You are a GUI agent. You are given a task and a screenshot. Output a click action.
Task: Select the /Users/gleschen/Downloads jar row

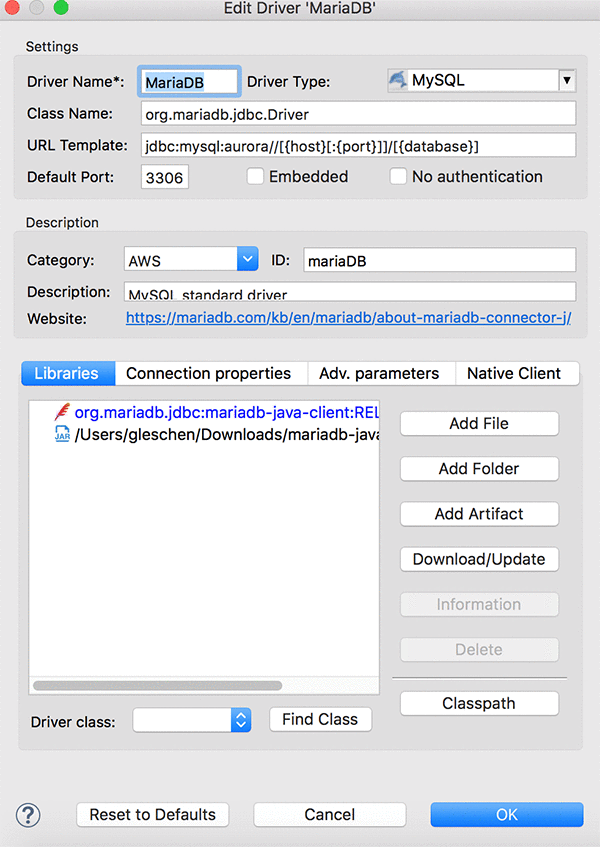[204, 434]
